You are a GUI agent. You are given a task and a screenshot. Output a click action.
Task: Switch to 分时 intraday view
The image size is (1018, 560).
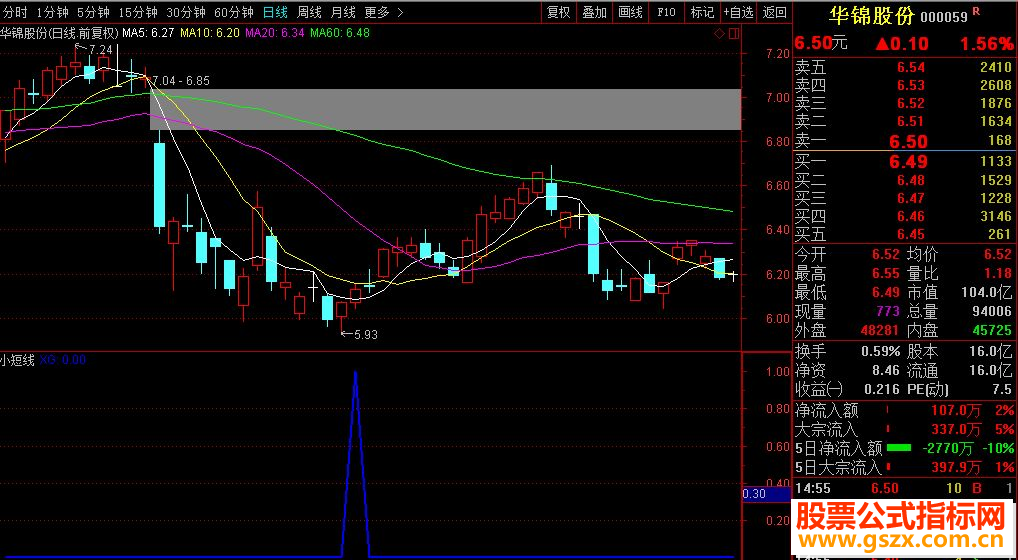[14, 12]
